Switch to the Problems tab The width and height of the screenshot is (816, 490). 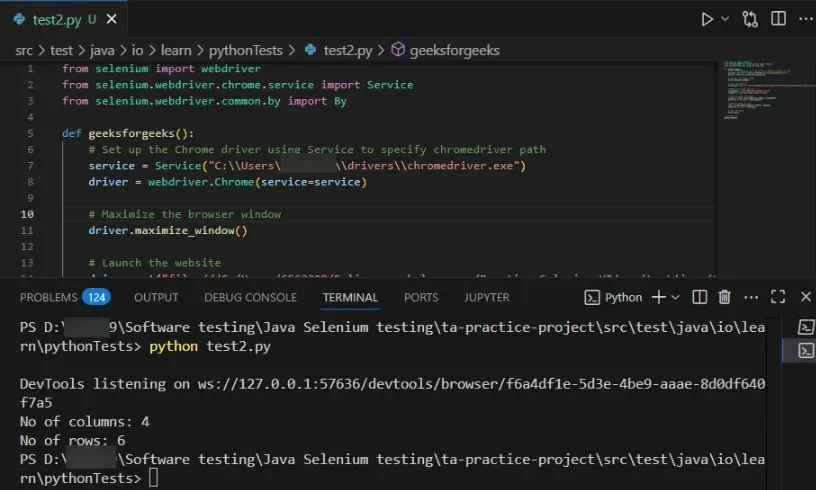click(49, 297)
